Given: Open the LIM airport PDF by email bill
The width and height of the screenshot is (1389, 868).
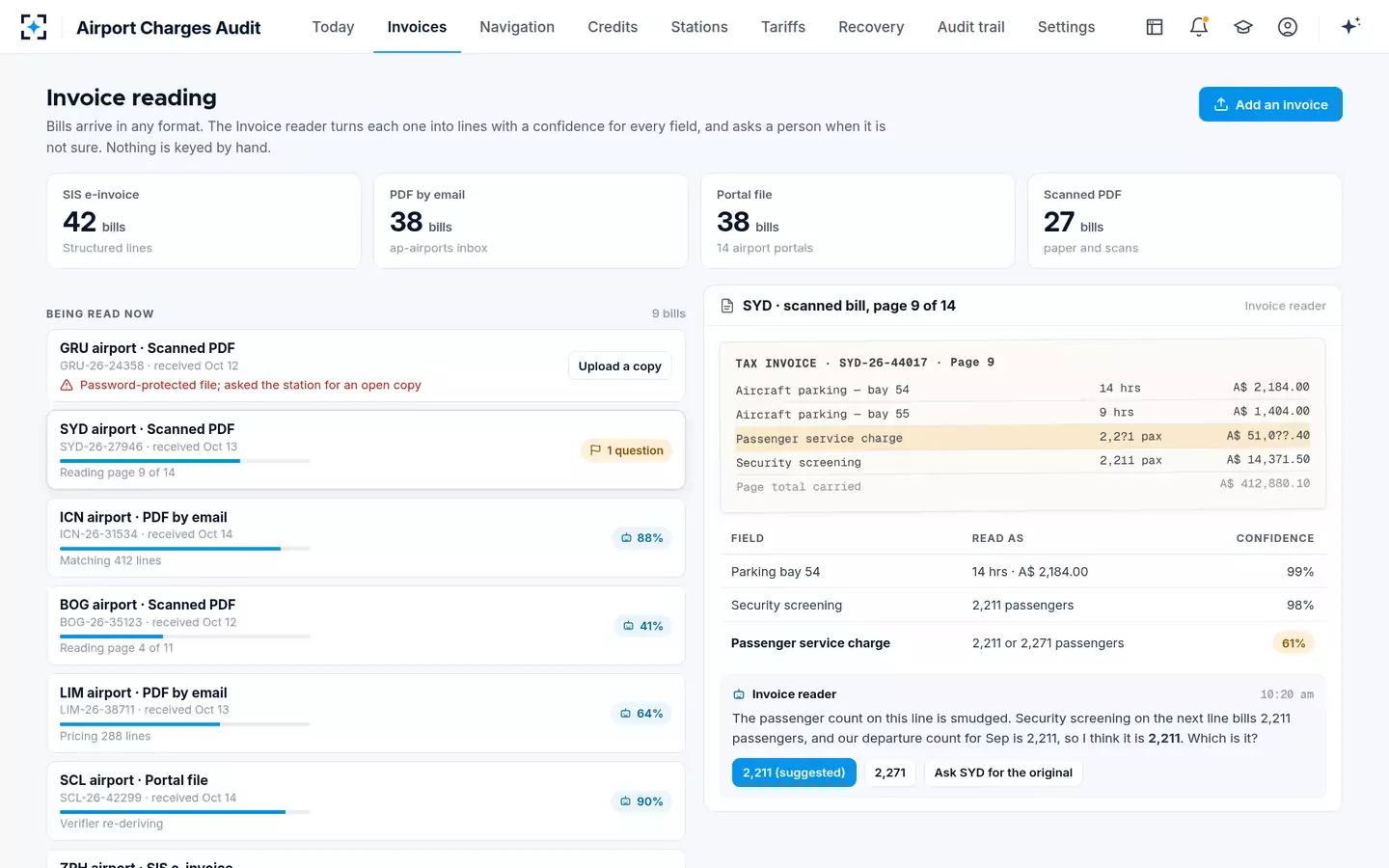Looking at the screenshot, I should pos(366,714).
